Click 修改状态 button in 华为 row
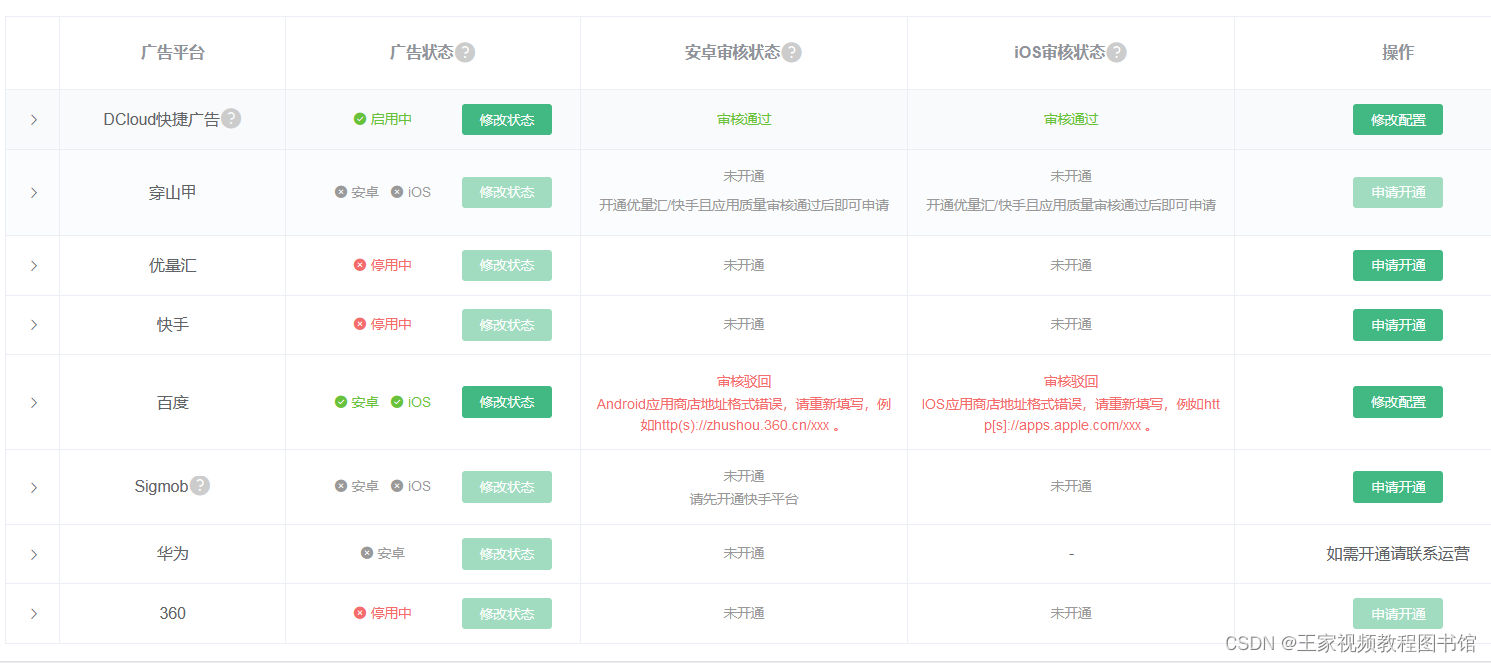This screenshot has height=663, width=1491. [x=507, y=554]
